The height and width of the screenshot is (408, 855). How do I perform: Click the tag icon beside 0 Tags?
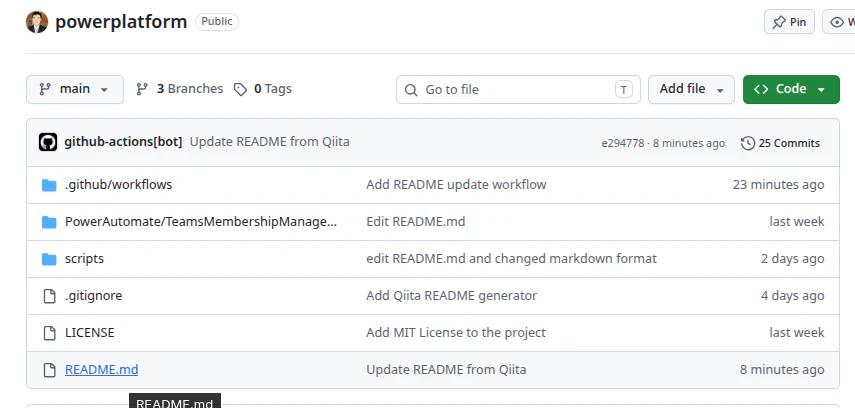(240, 89)
